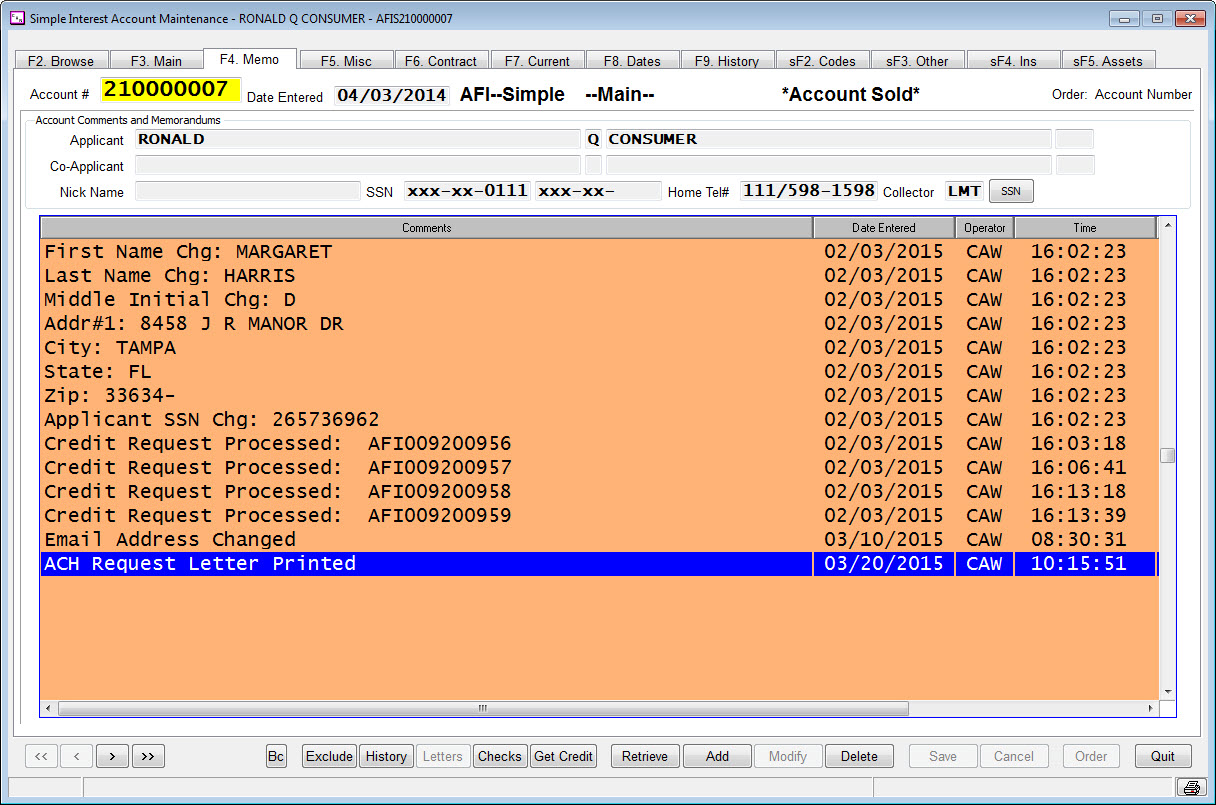Image resolution: width=1216 pixels, height=805 pixels.
Task: View the sF4. Ins tab
Action: click(x=1013, y=59)
